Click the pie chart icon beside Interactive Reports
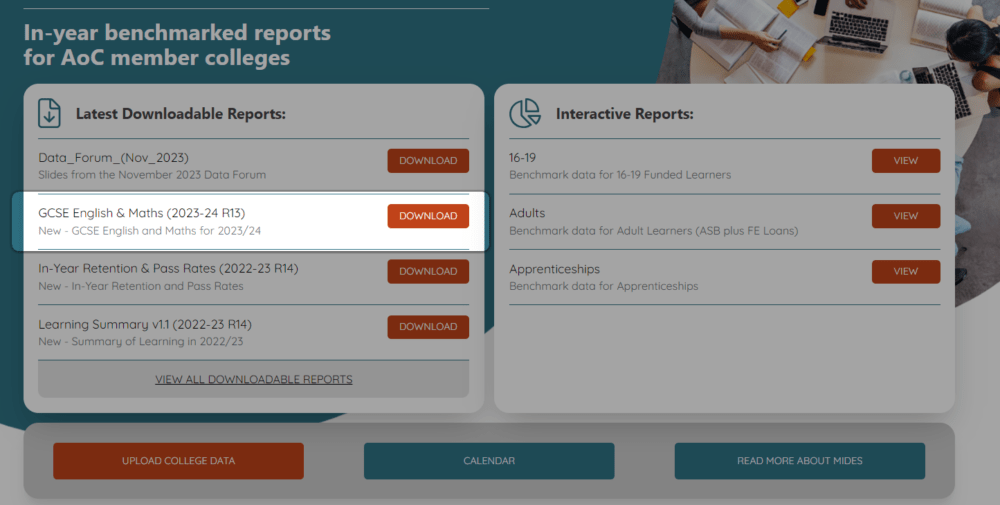This screenshot has width=1000, height=505. [525, 113]
